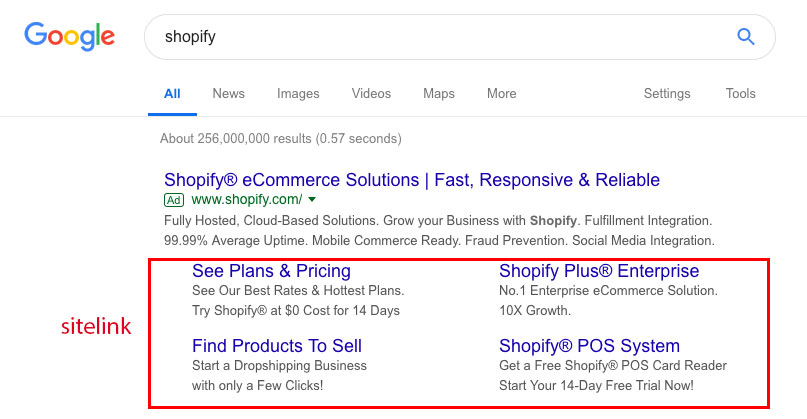
Task: Open the Find Products To Sell sitelink
Action: click(277, 345)
